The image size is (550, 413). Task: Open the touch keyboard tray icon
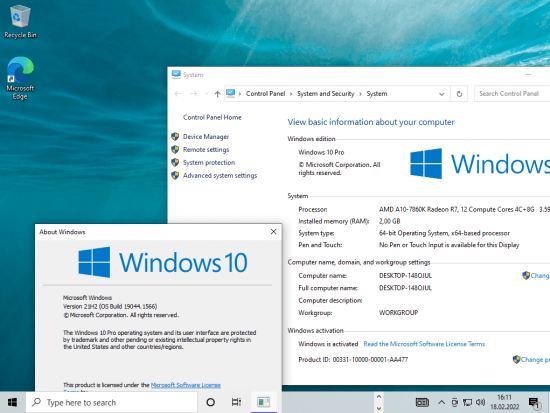[x=422, y=402]
